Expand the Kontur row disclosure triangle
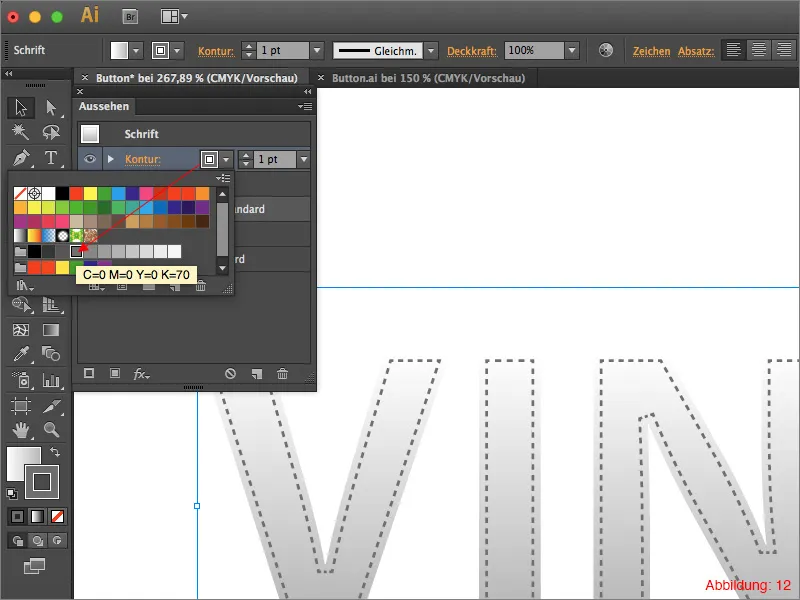 [110, 159]
